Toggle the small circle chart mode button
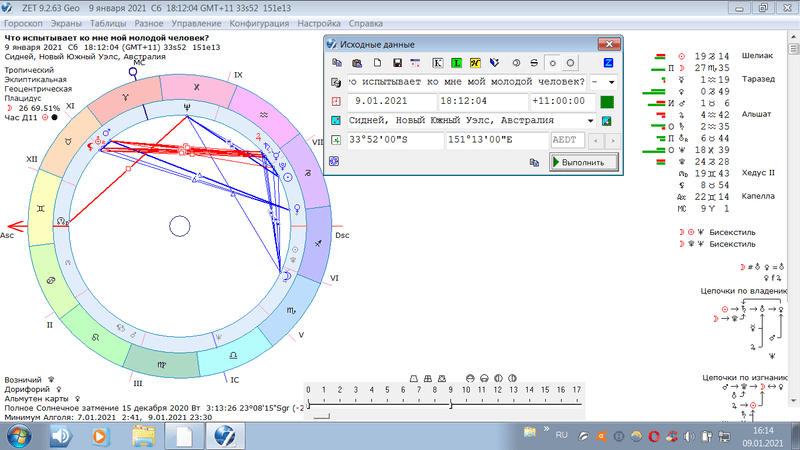Screen dimensions: 800x450 pos(553,63)
